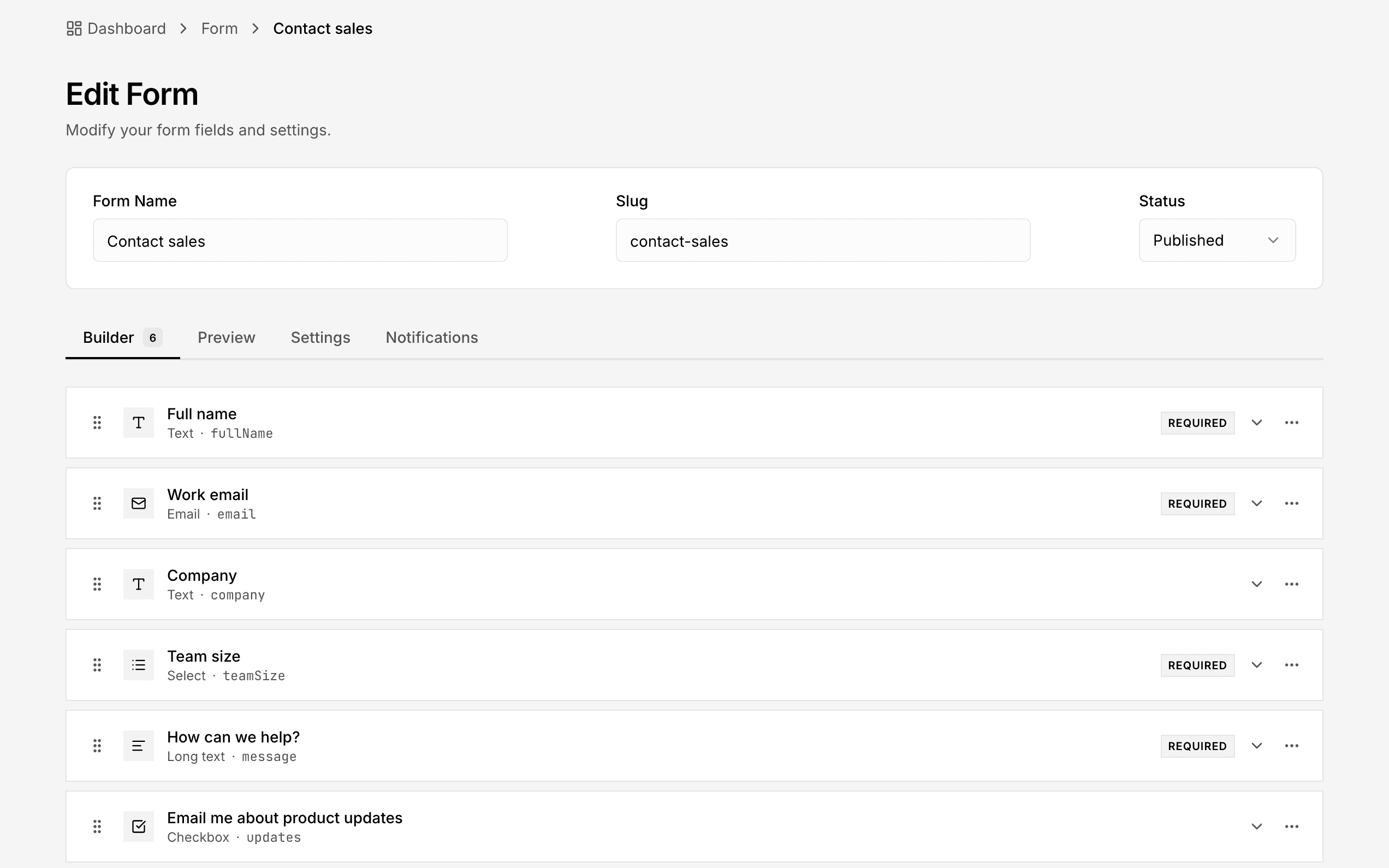Grab the drag handle for Team size
This screenshot has width=1389, height=868.
97,665
